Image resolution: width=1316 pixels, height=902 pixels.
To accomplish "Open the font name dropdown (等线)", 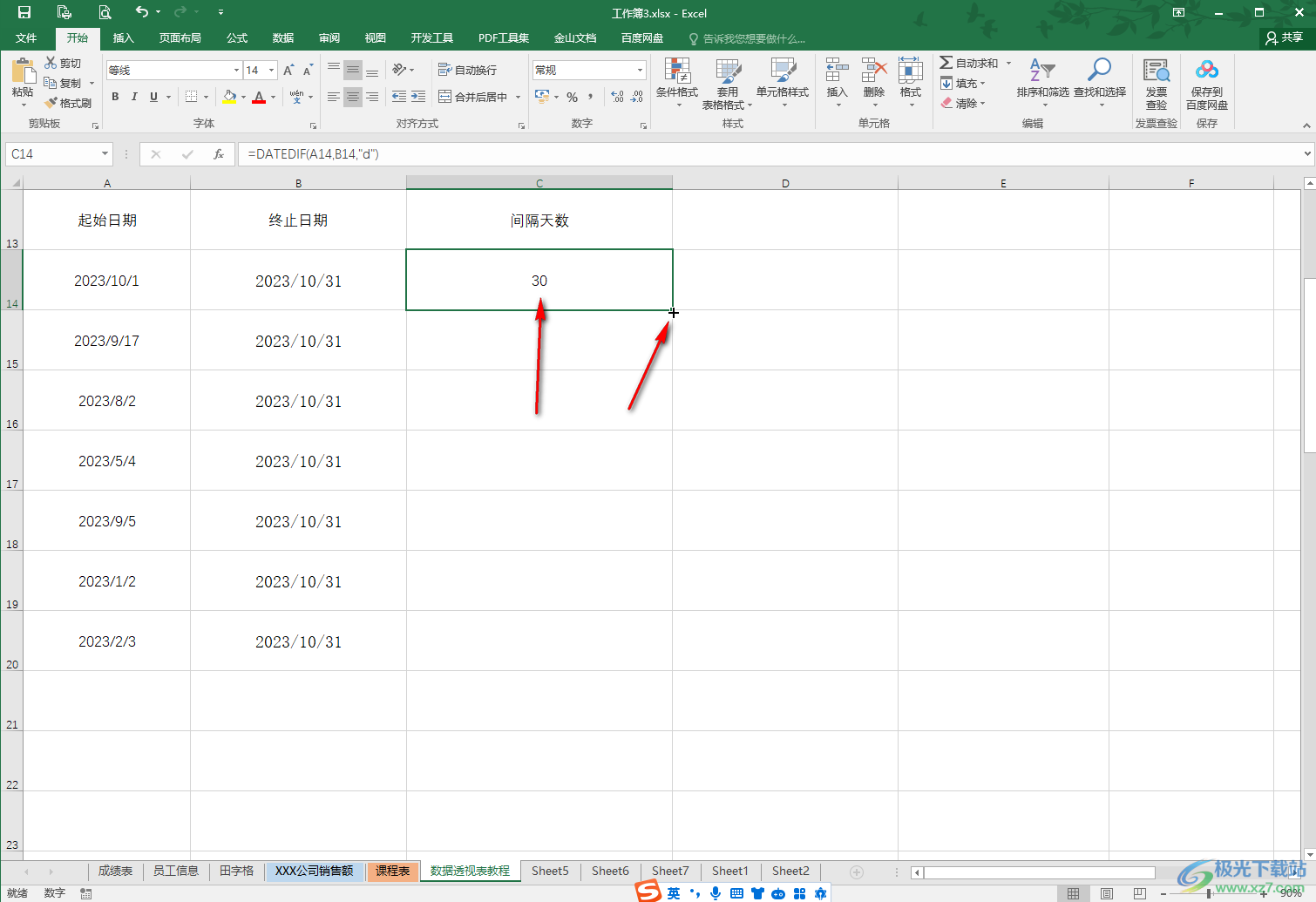I will (236, 70).
